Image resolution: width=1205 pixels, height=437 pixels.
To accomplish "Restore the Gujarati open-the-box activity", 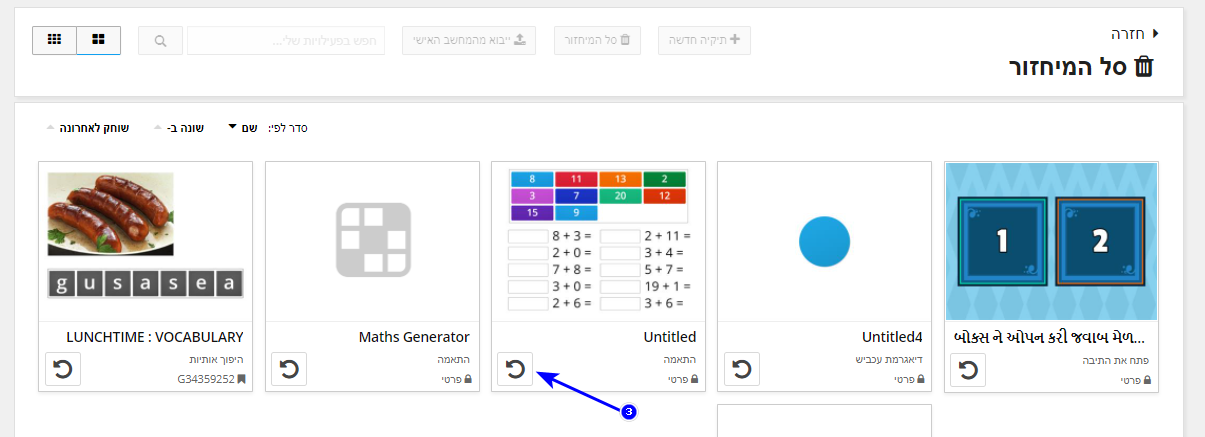I will pos(968,370).
